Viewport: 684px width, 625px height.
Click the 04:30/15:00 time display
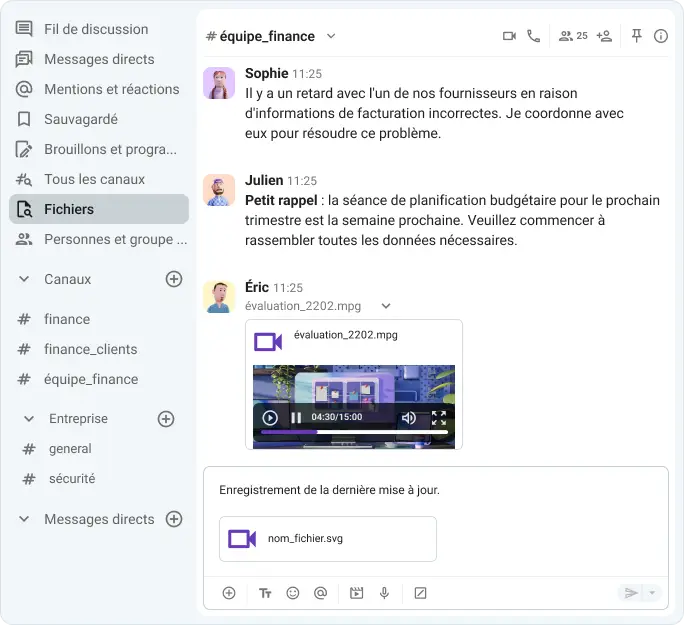coord(336,417)
